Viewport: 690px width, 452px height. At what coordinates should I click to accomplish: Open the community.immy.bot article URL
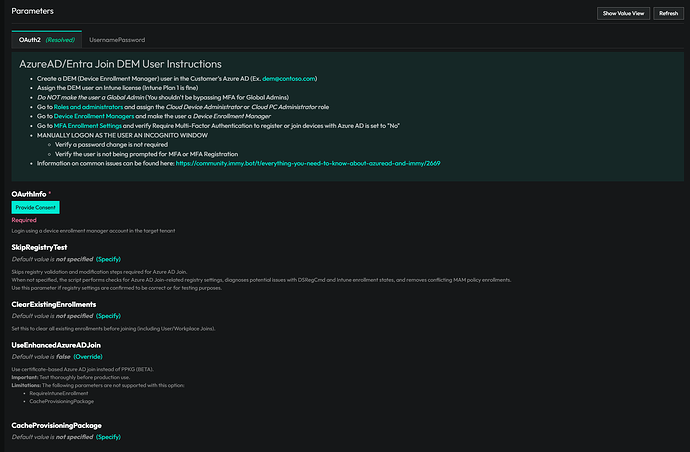click(308, 163)
